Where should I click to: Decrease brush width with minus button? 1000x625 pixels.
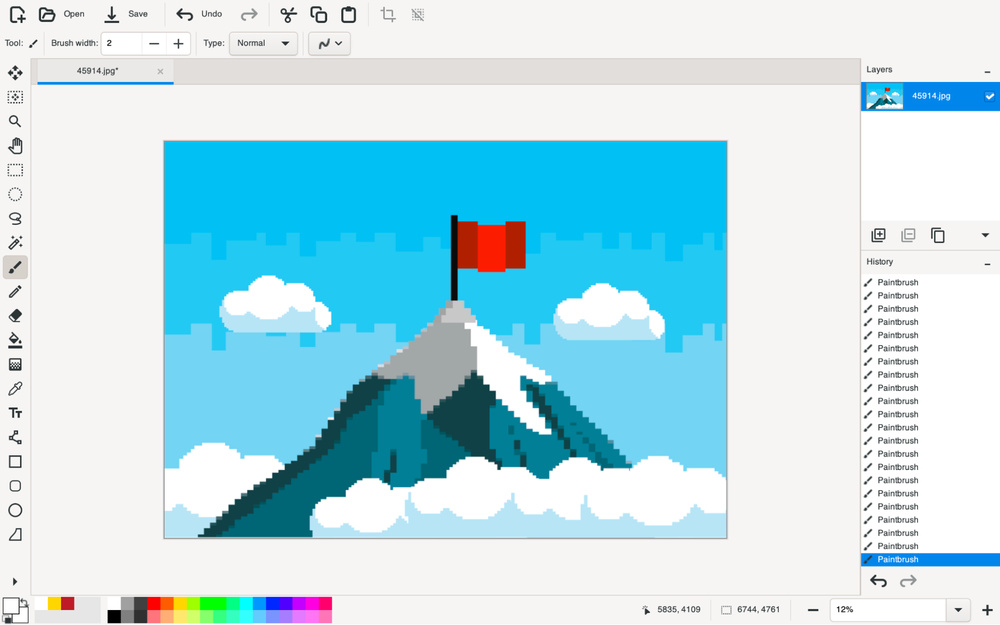pos(154,43)
